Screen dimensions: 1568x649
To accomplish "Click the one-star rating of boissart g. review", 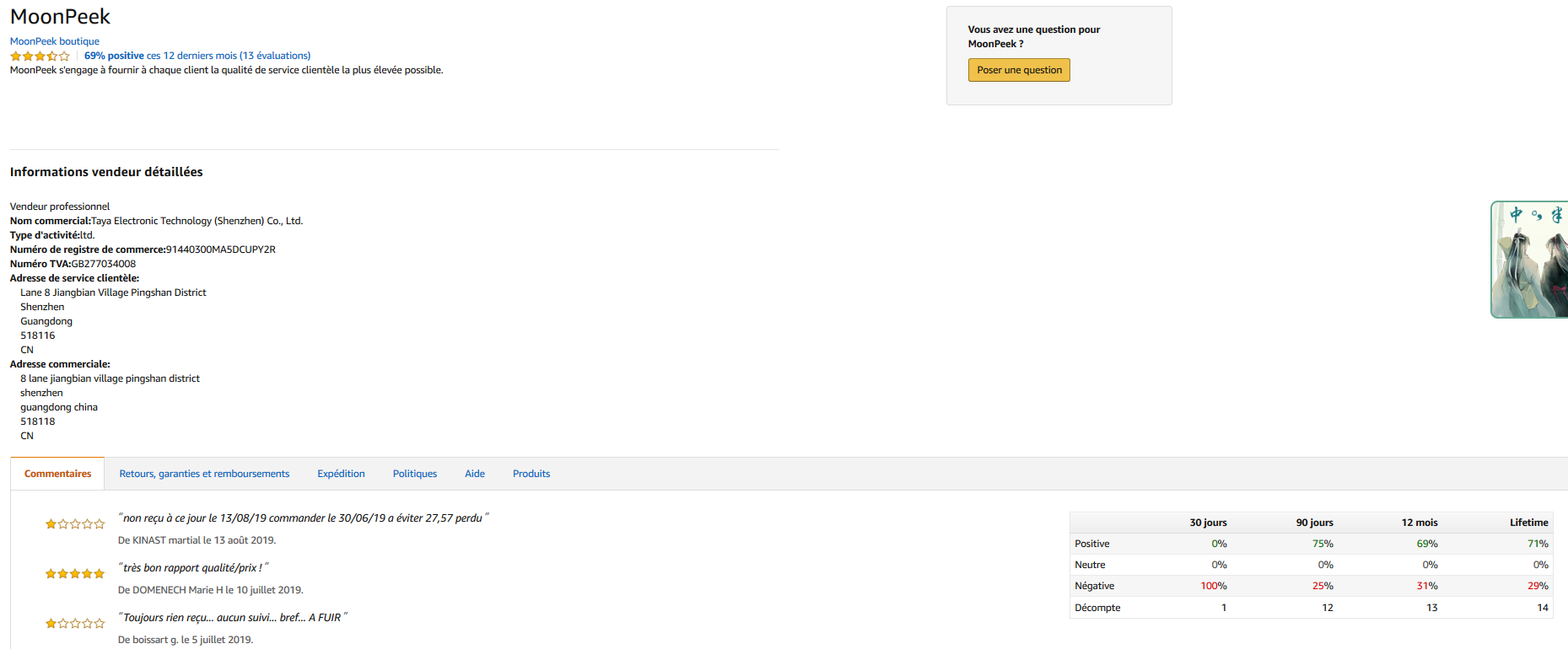I will [75, 624].
